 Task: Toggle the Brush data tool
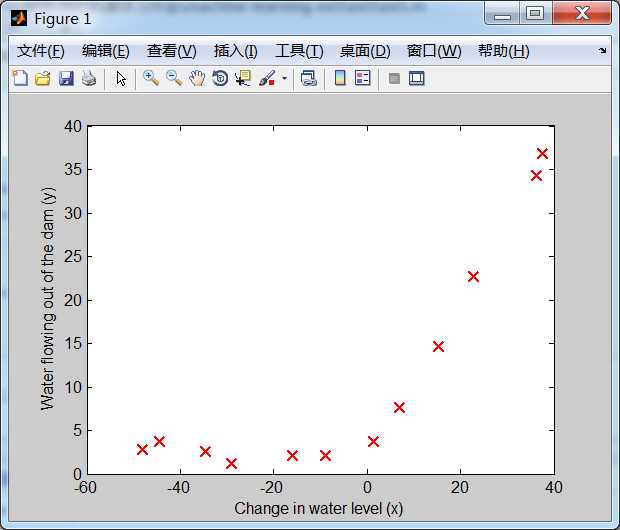pos(267,78)
